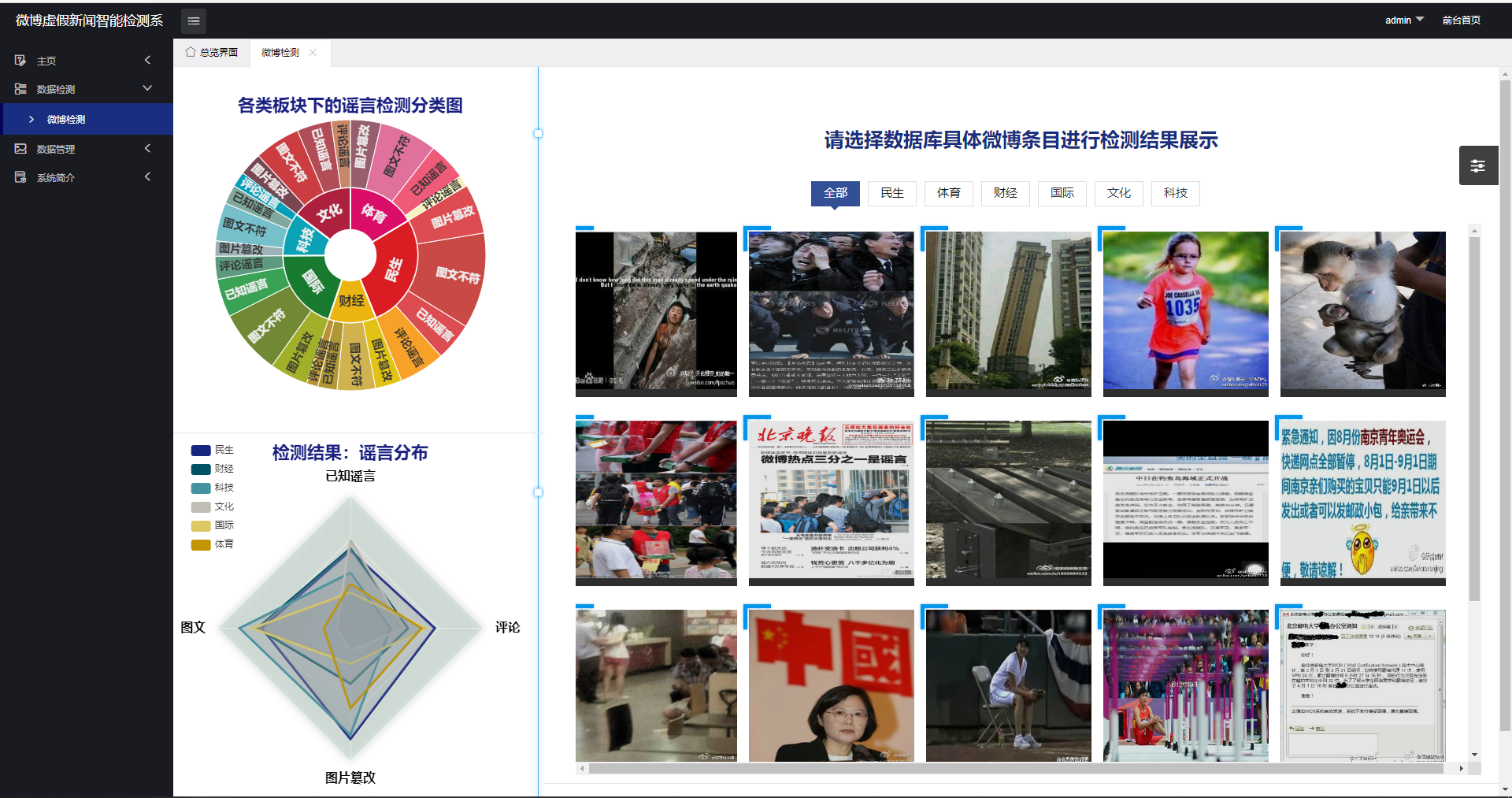The height and width of the screenshot is (798, 1512).
Task: Select 微博检测 submenu item
Action: (x=87, y=119)
